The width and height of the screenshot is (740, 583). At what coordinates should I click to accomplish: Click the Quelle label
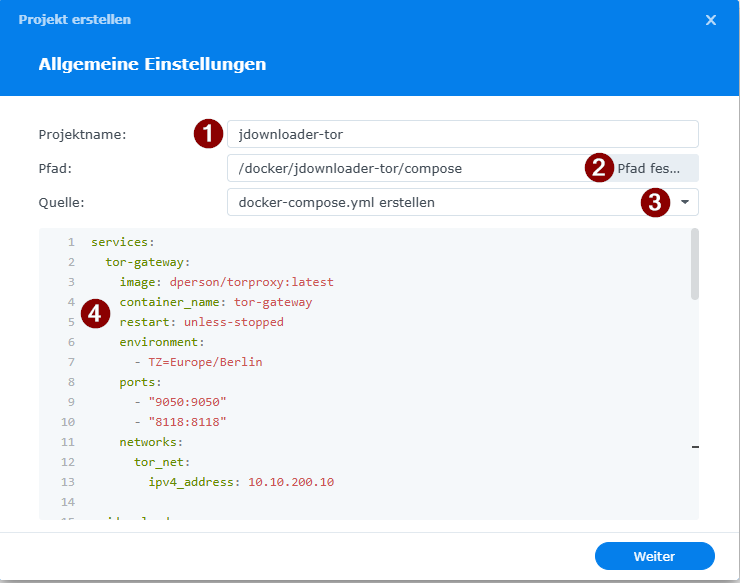(x=61, y=203)
